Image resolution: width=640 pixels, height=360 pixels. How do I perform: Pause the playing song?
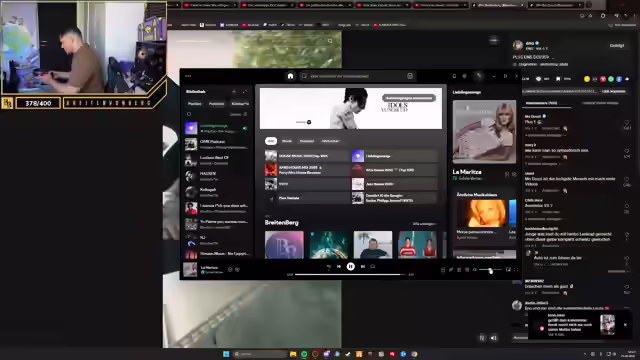click(351, 267)
